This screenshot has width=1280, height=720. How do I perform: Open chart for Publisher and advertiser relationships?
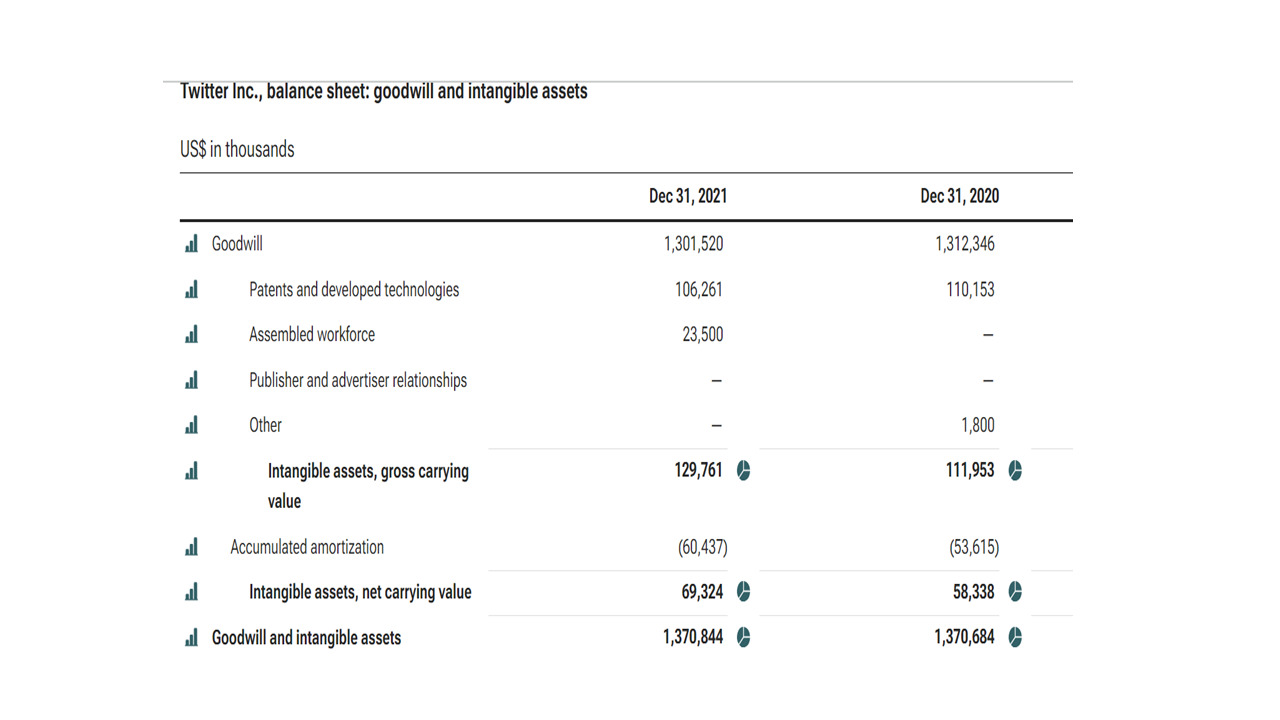coord(191,380)
